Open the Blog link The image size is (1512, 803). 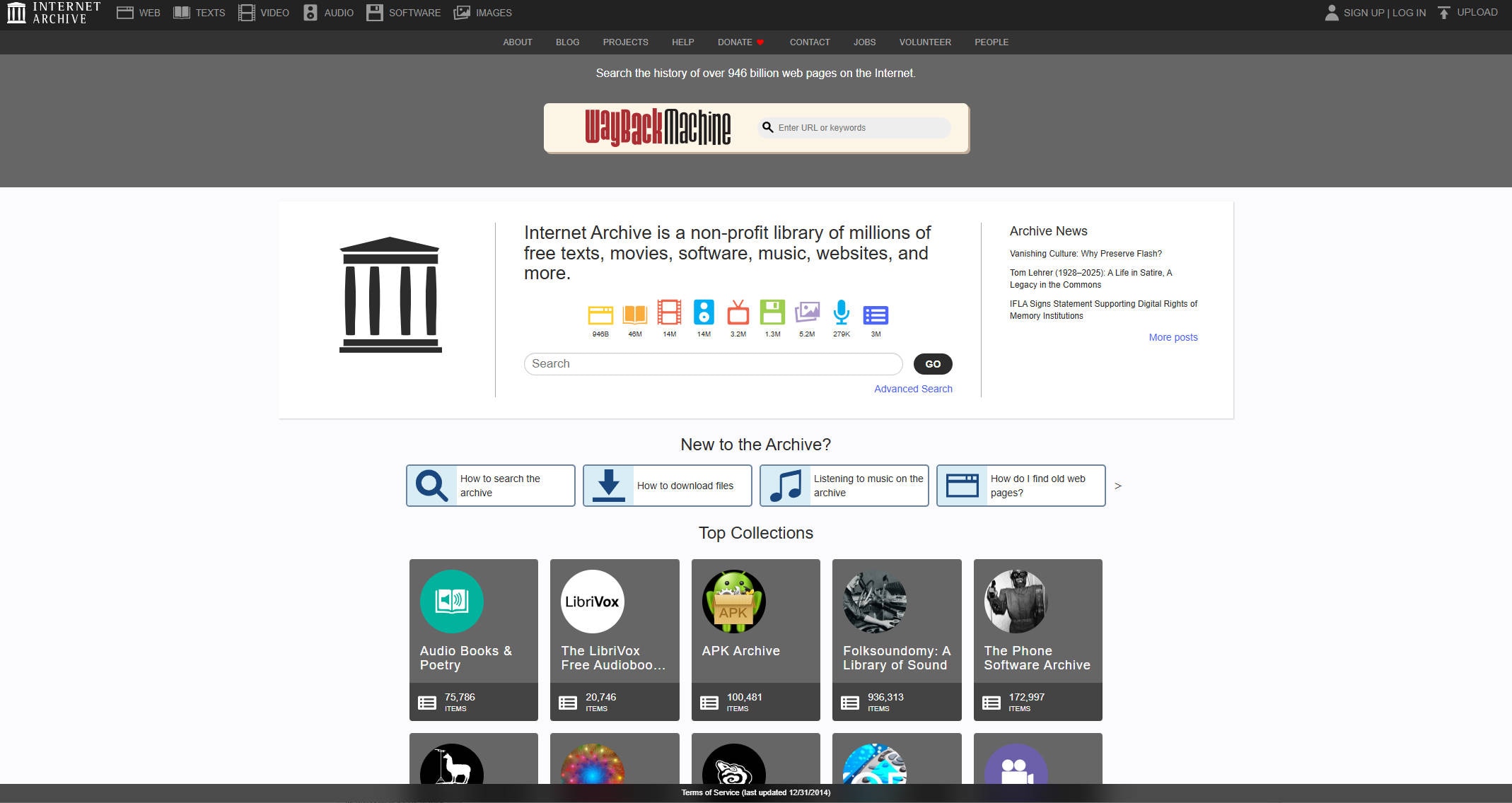pos(567,42)
